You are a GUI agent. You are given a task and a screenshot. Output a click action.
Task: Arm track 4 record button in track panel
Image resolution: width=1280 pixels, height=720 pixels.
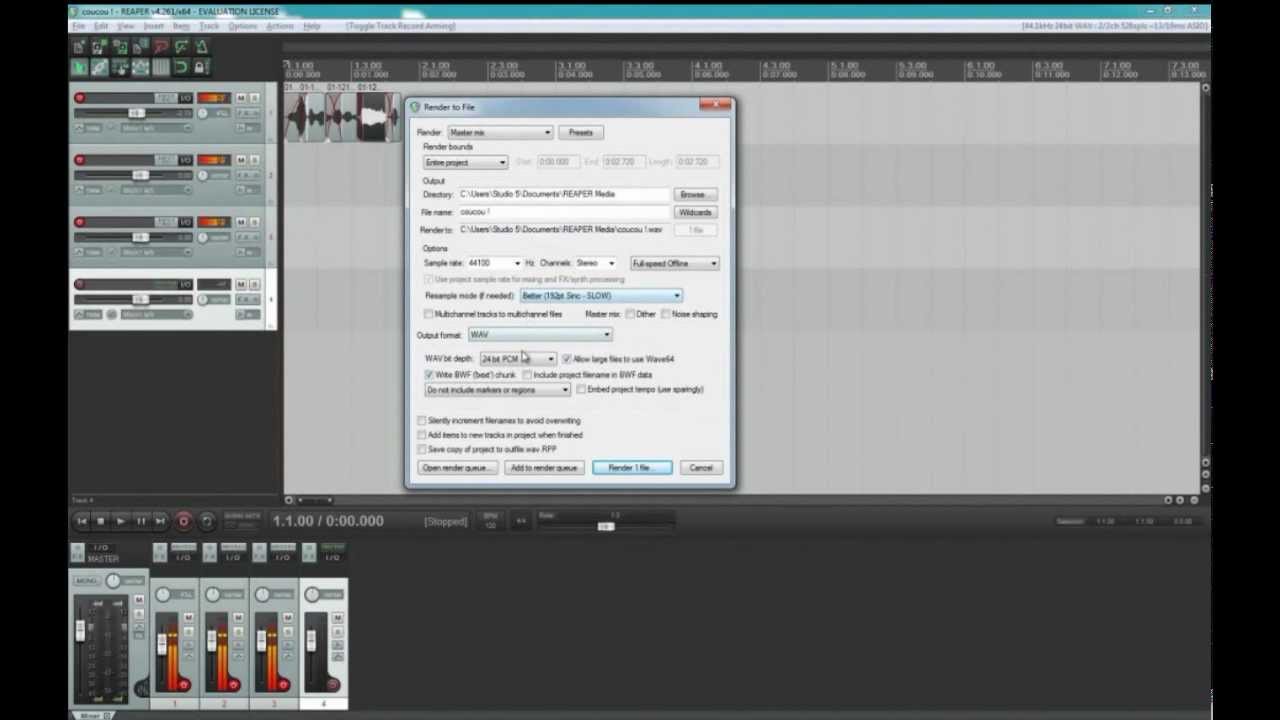[x=79, y=284]
